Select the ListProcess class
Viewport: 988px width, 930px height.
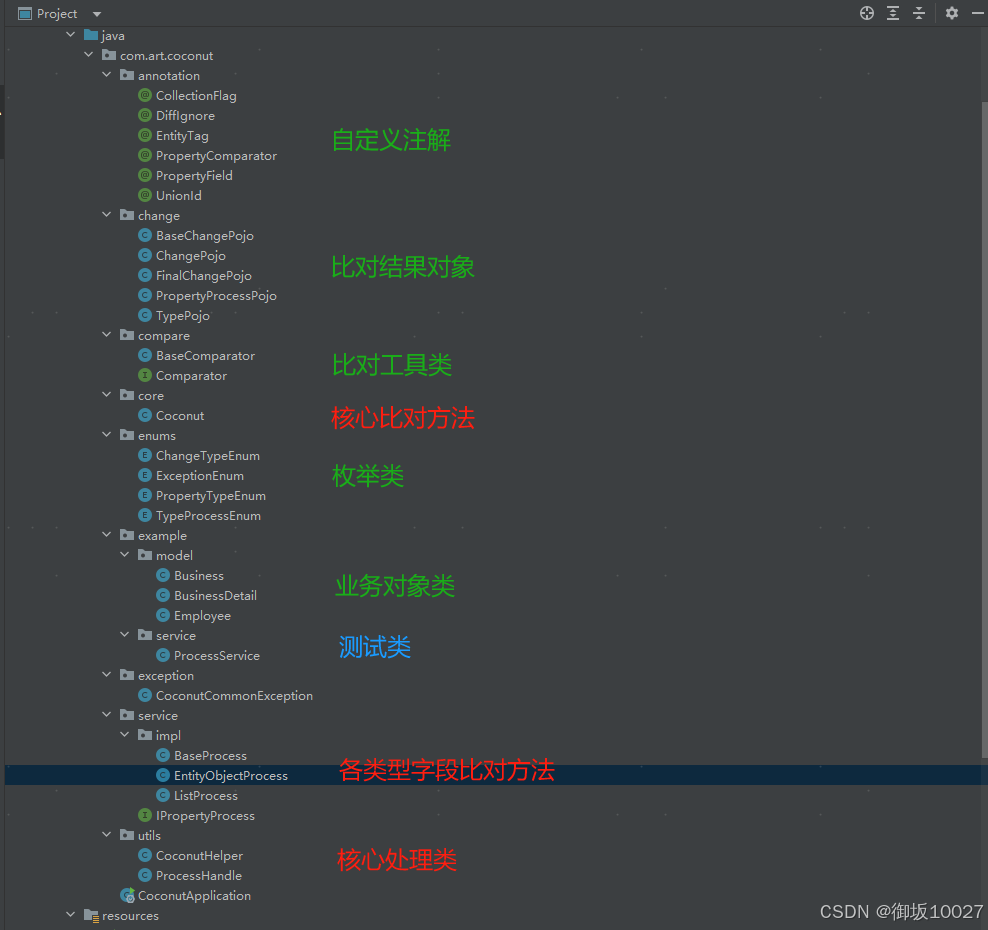click(x=206, y=796)
